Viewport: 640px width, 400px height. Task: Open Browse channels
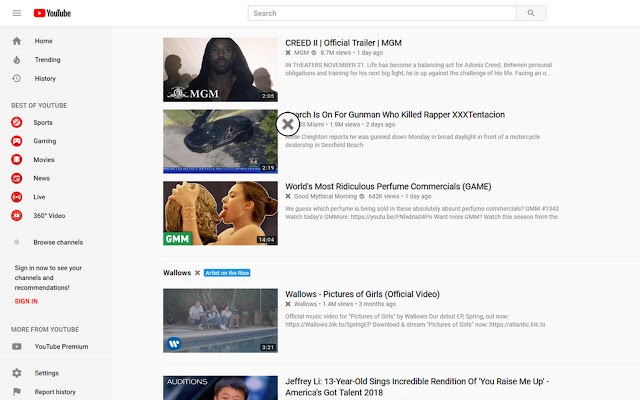(56, 242)
